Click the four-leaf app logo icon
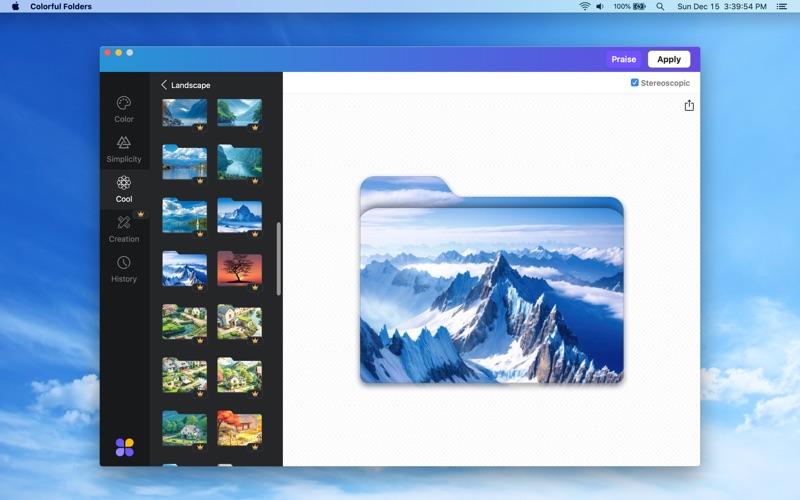The height and width of the screenshot is (500, 800). [124, 447]
